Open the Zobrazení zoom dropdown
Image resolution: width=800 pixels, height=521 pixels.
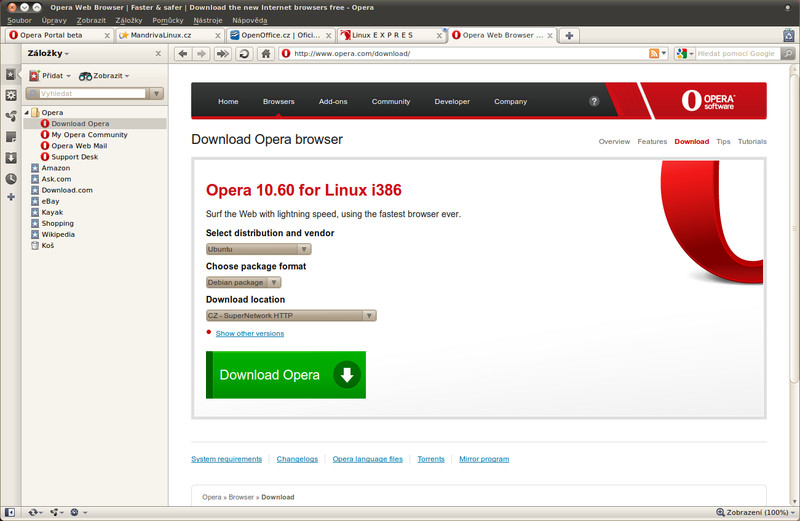(756, 512)
